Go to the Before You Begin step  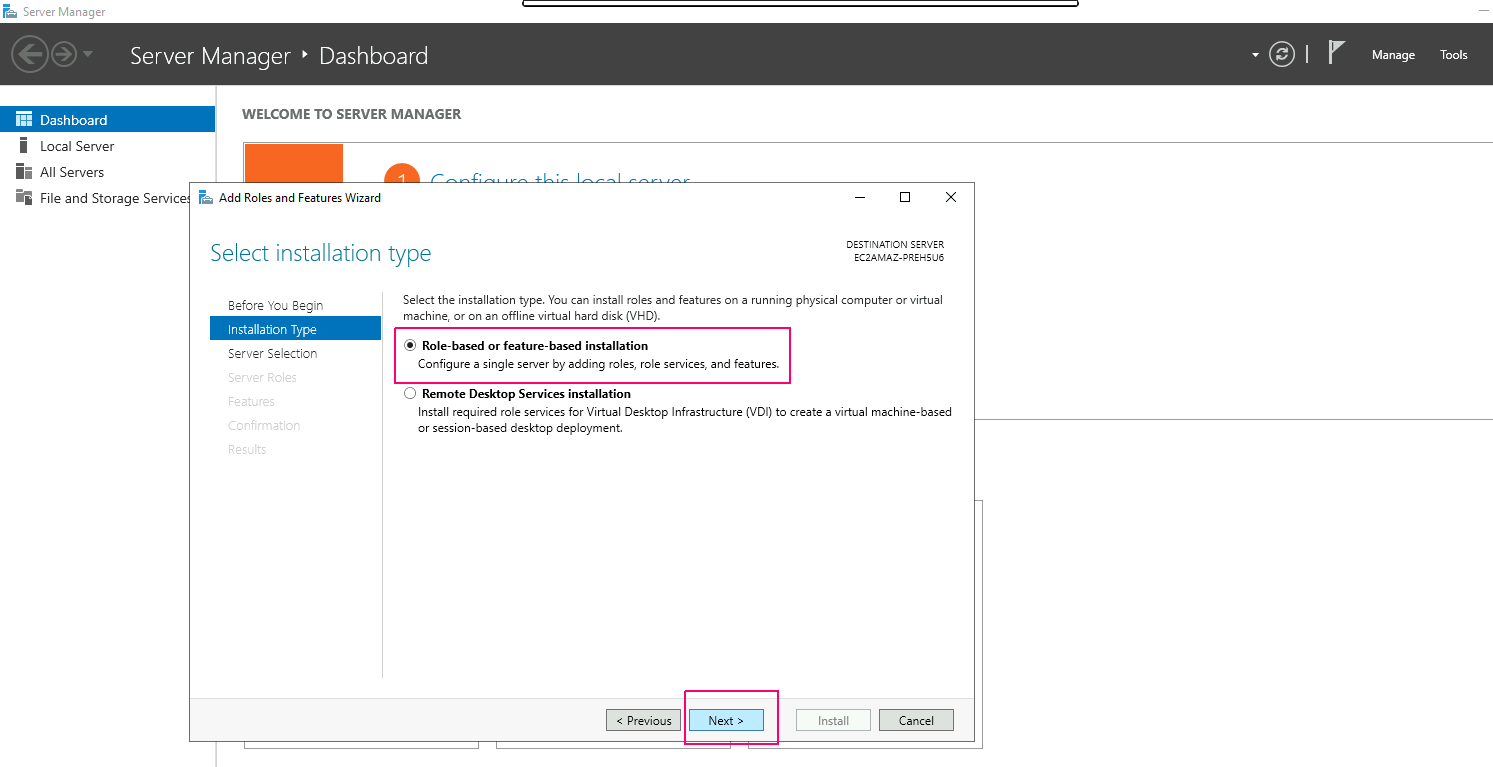(275, 306)
